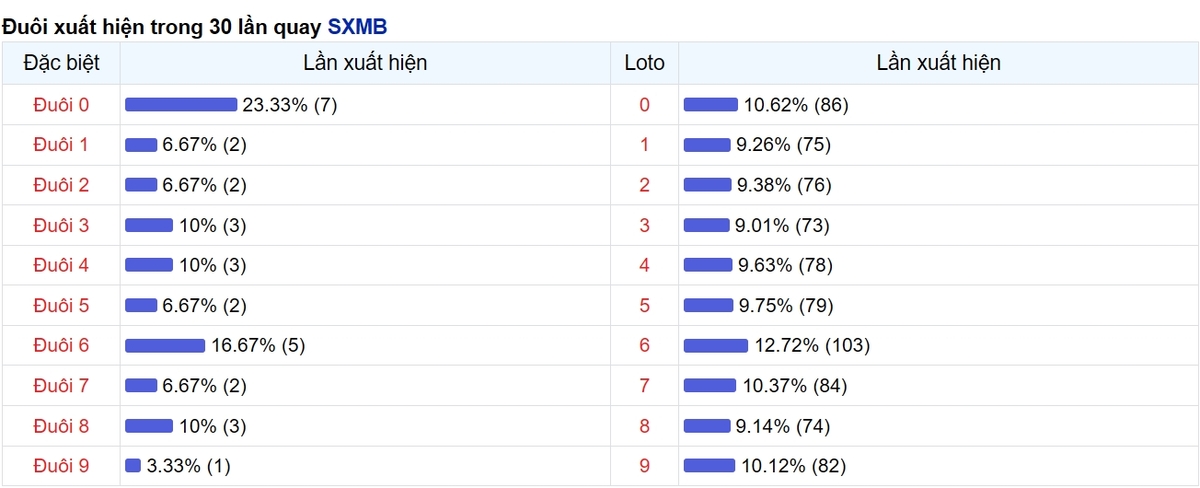Click the Đuôi 0 row label
The height and width of the screenshot is (488, 1200).
click(x=61, y=105)
